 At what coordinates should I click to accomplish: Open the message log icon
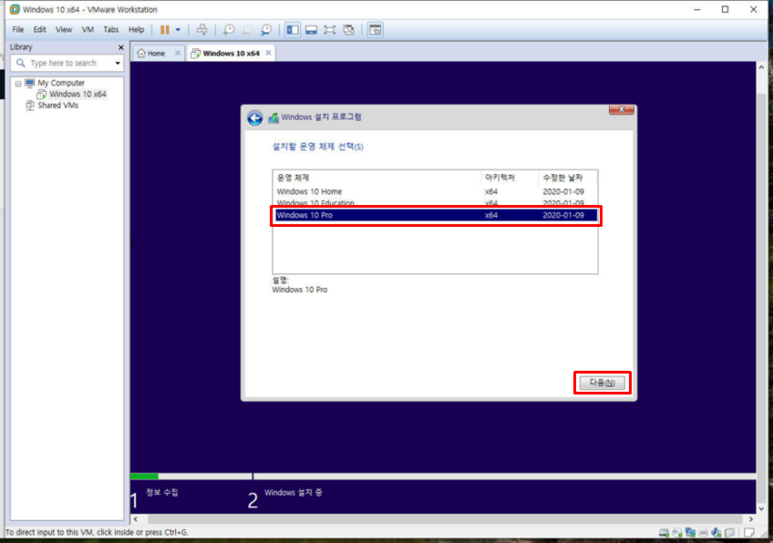pos(749,533)
